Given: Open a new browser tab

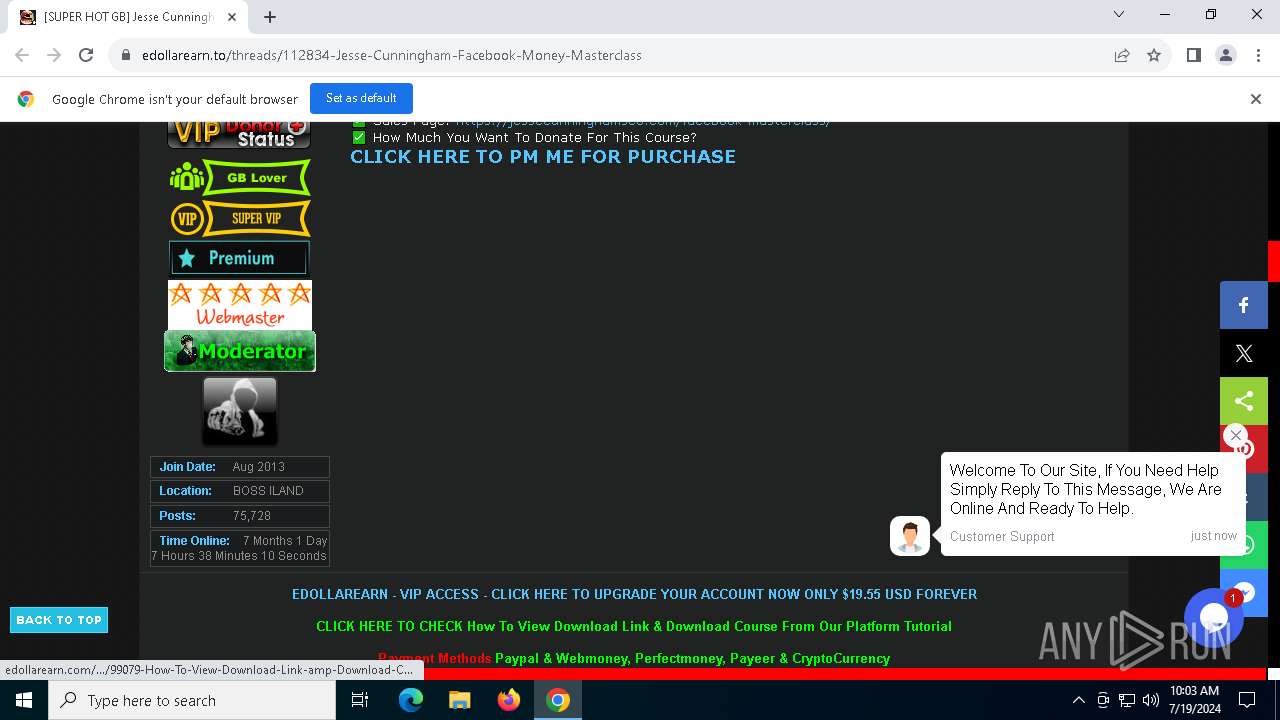Looking at the screenshot, I should point(270,16).
